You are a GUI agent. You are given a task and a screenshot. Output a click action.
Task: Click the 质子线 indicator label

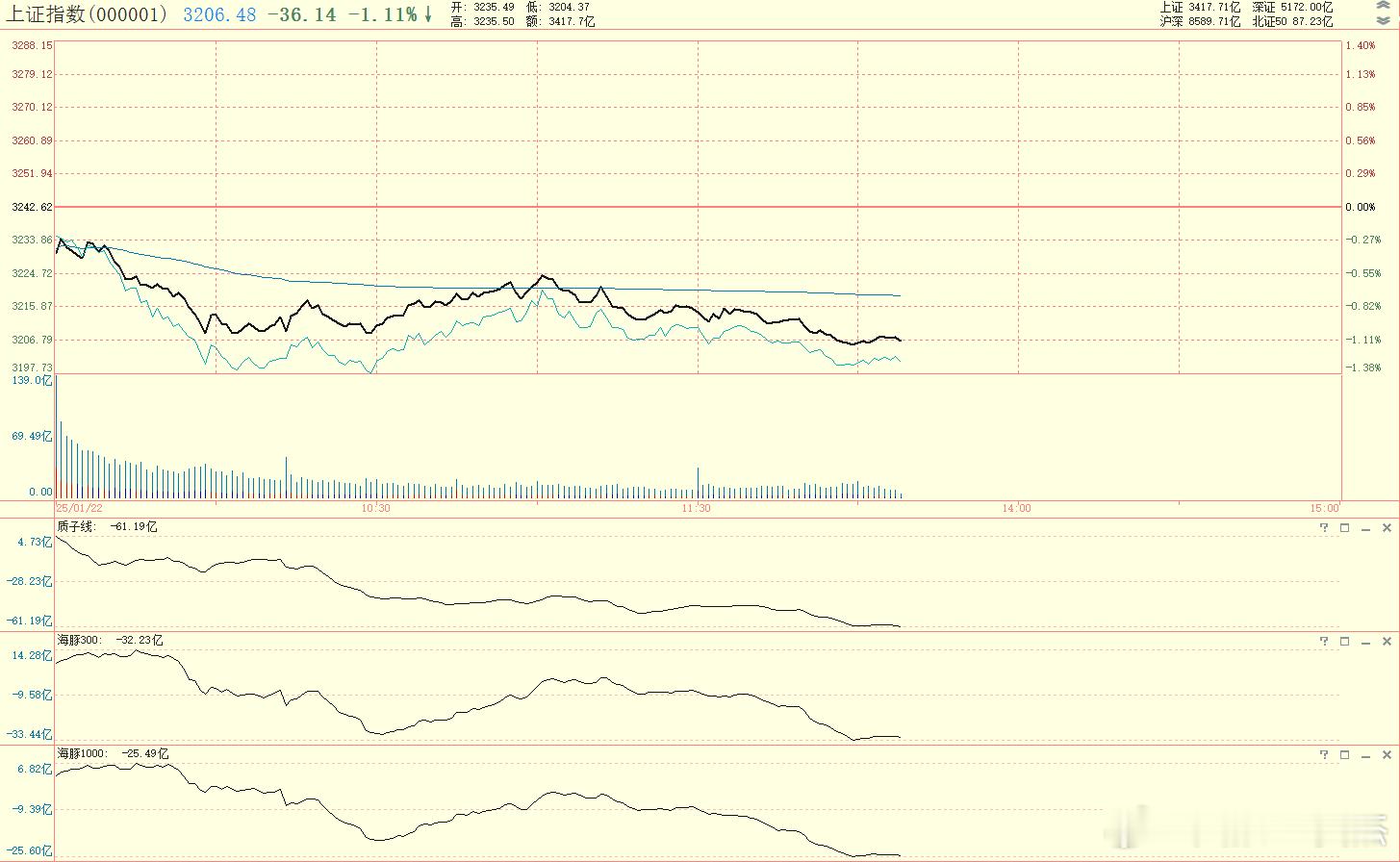pos(76,526)
